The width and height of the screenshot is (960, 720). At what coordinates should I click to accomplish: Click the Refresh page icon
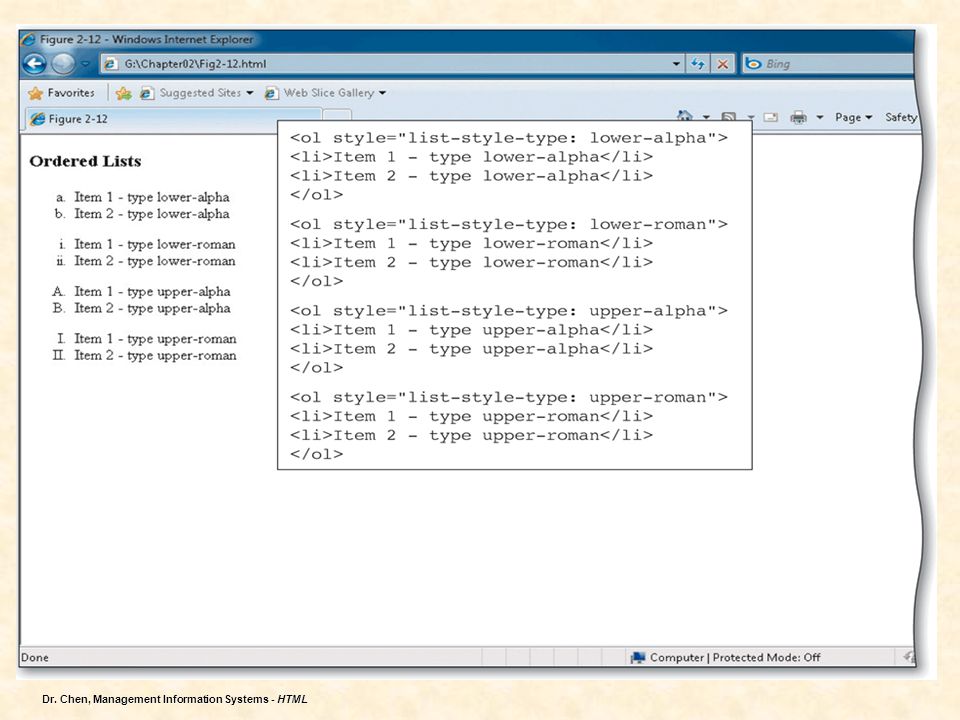(697, 64)
